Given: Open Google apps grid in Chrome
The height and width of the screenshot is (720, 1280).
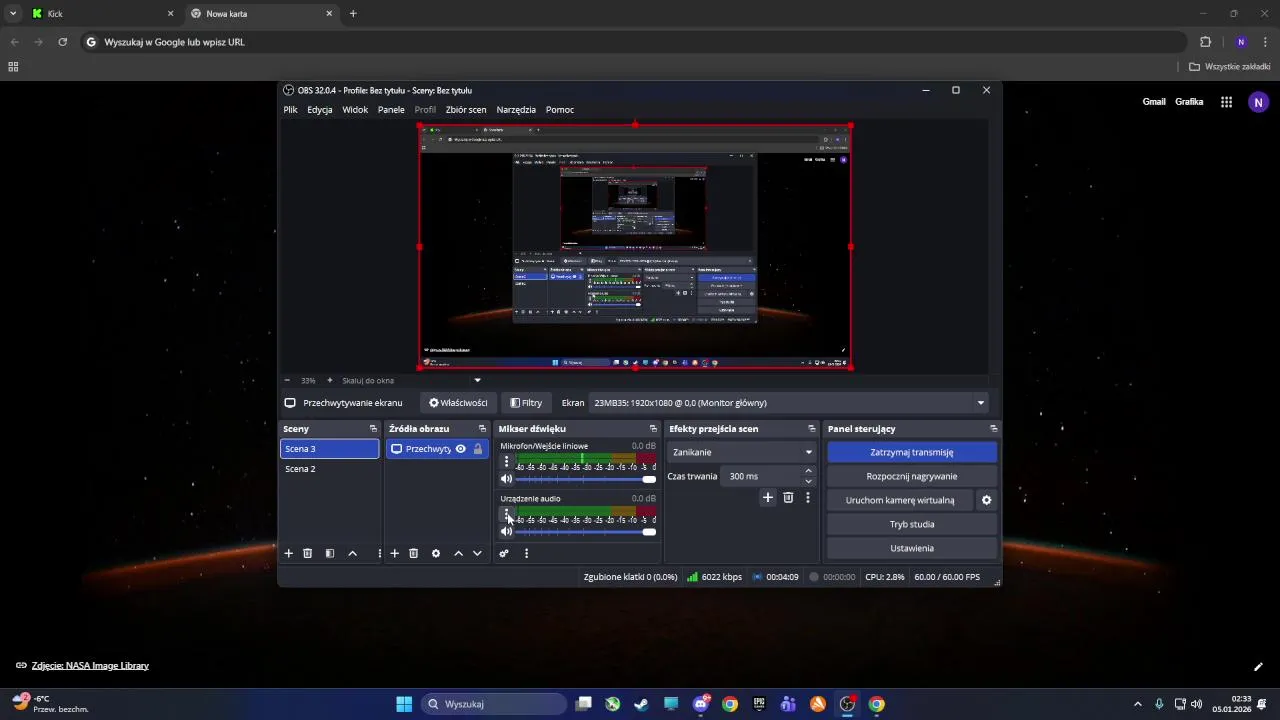Looking at the screenshot, I should pyautogui.click(x=1226, y=102).
